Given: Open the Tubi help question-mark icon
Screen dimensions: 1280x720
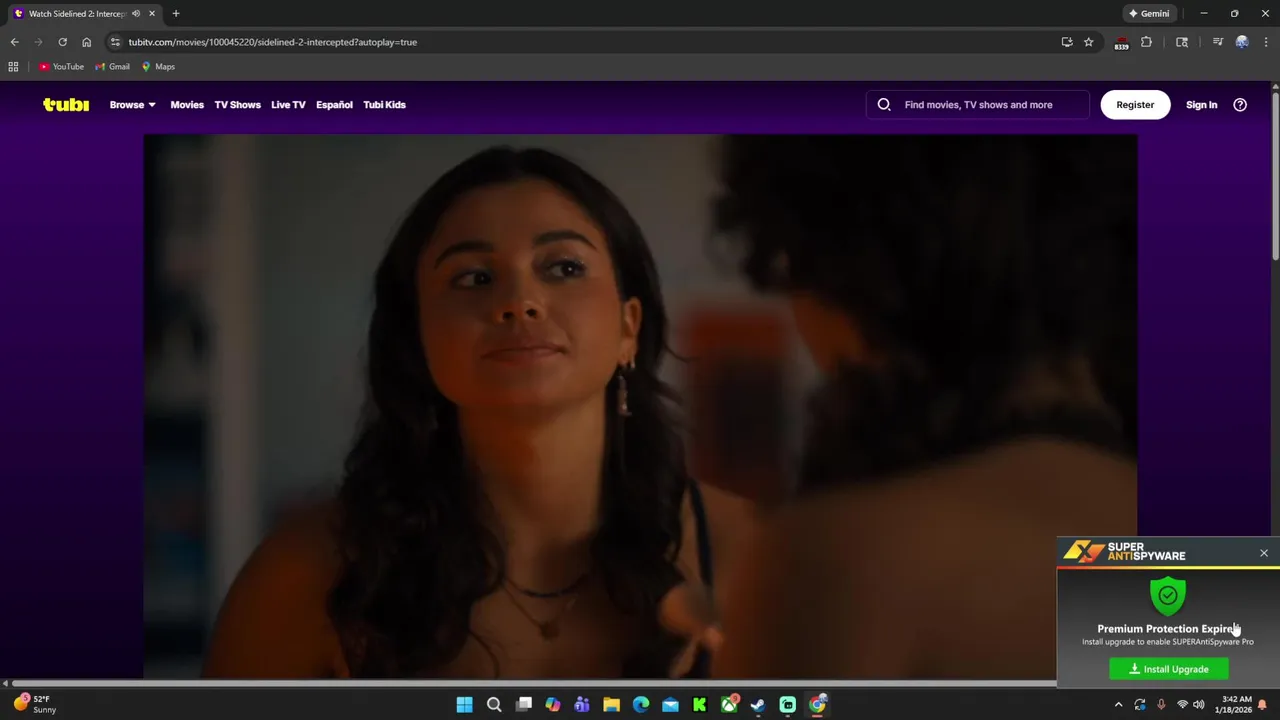Looking at the screenshot, I should [x=1240, y=104].
